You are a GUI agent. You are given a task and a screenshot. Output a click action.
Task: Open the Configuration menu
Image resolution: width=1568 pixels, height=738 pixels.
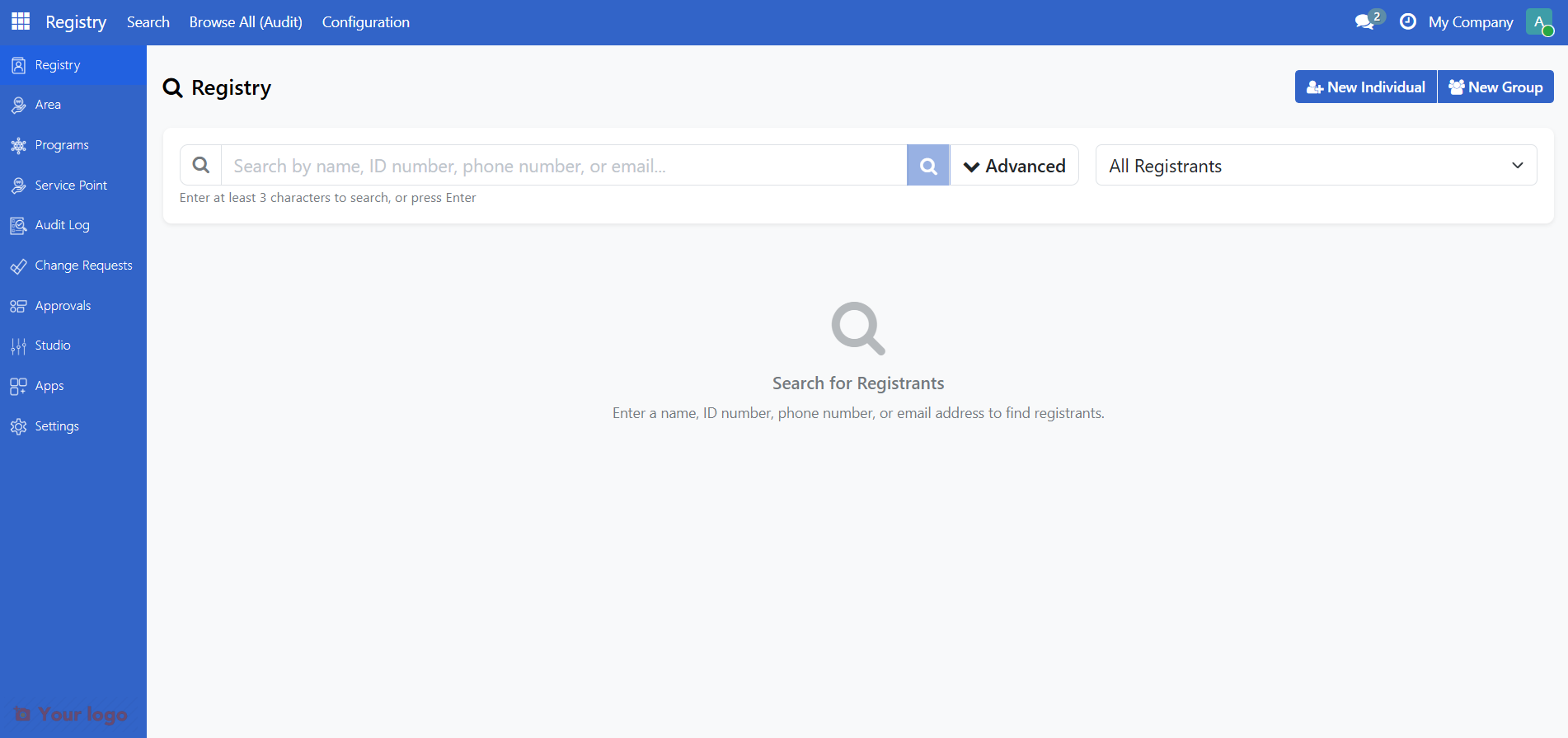point(366,22)
